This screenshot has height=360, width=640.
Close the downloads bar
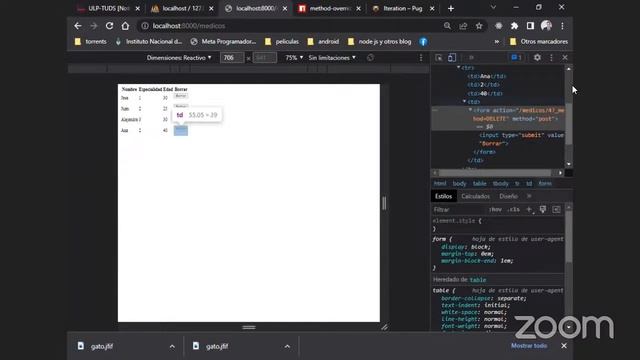564,346
